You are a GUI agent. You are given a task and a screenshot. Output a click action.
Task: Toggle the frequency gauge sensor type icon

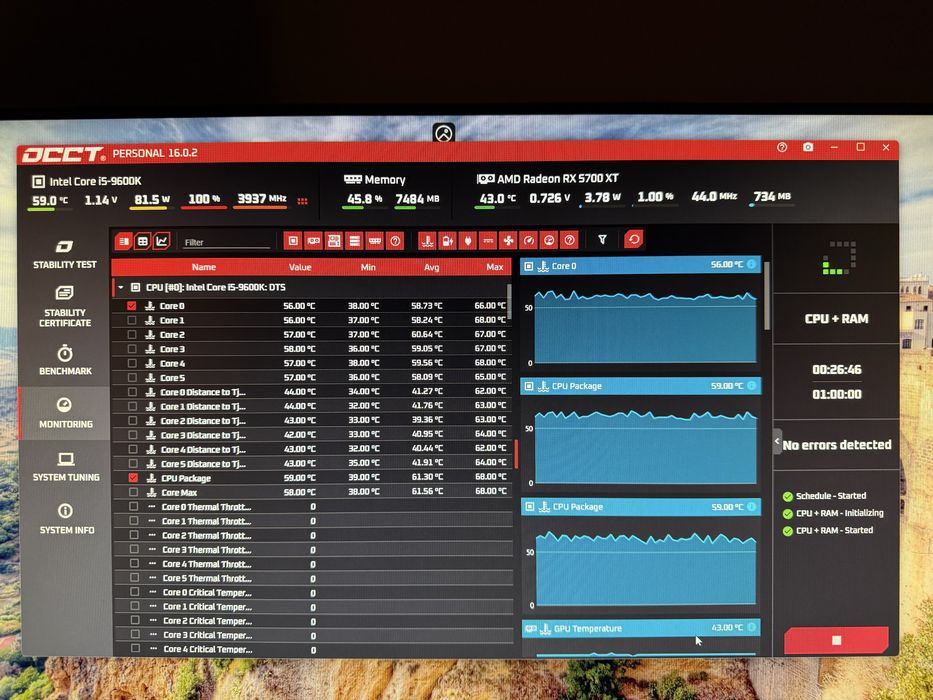[x=528, y=240]
